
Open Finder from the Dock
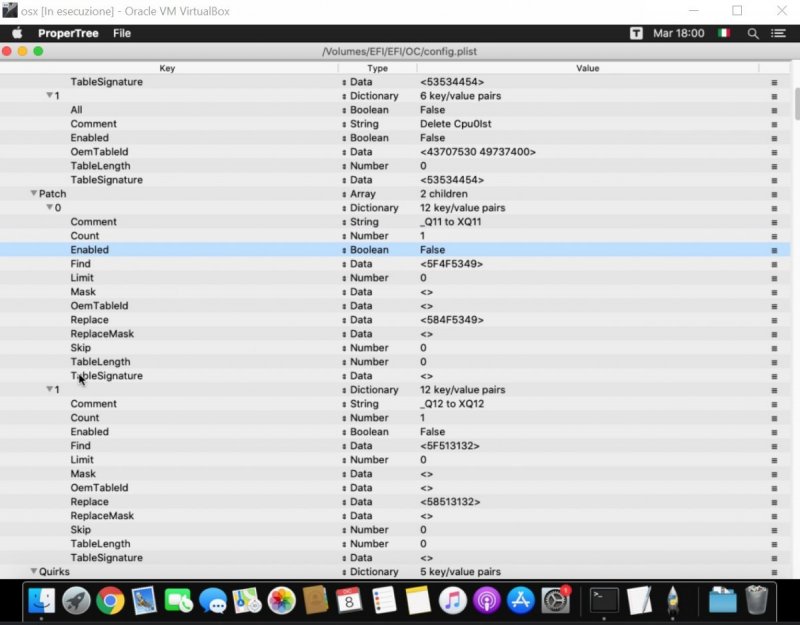41,601
